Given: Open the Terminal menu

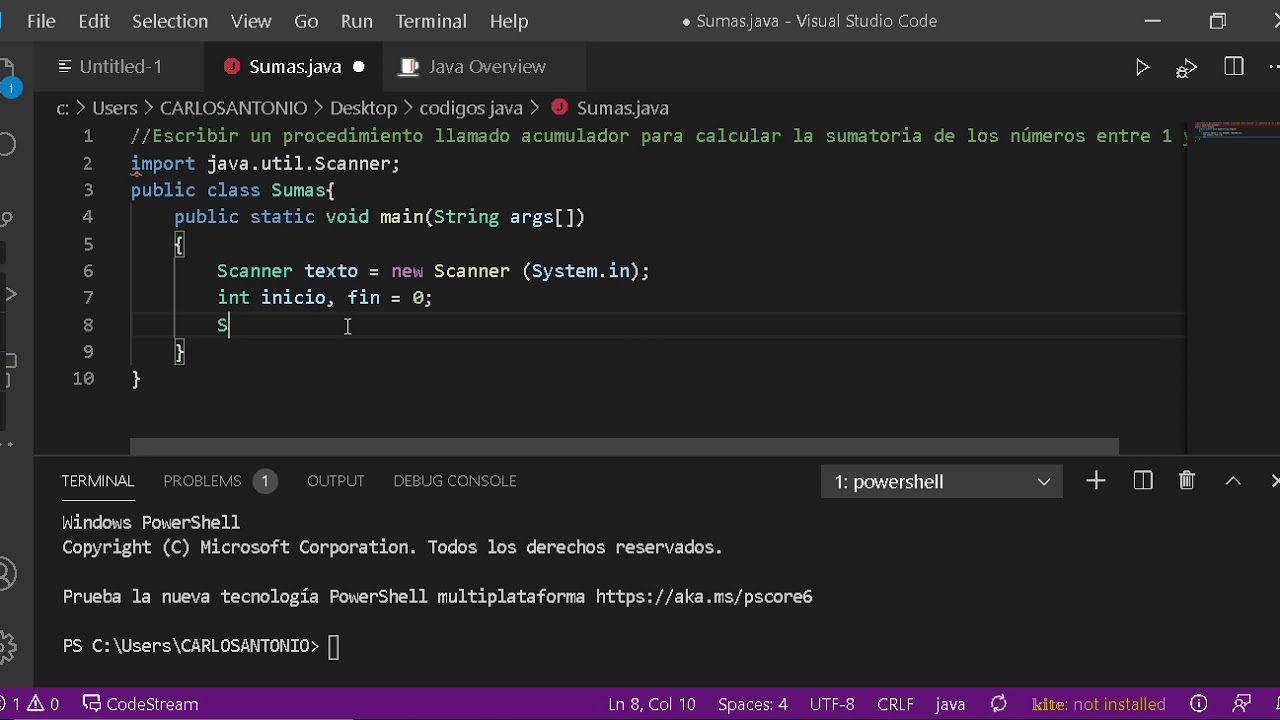Looking at the screenshot, I should pos(431,21).
